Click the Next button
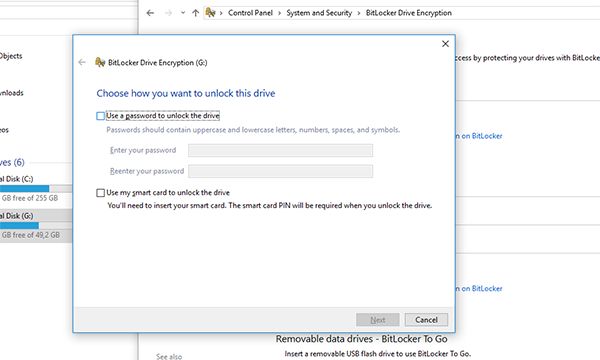The image size is (600, 360). pyautogui.click(x=378, y=320)
